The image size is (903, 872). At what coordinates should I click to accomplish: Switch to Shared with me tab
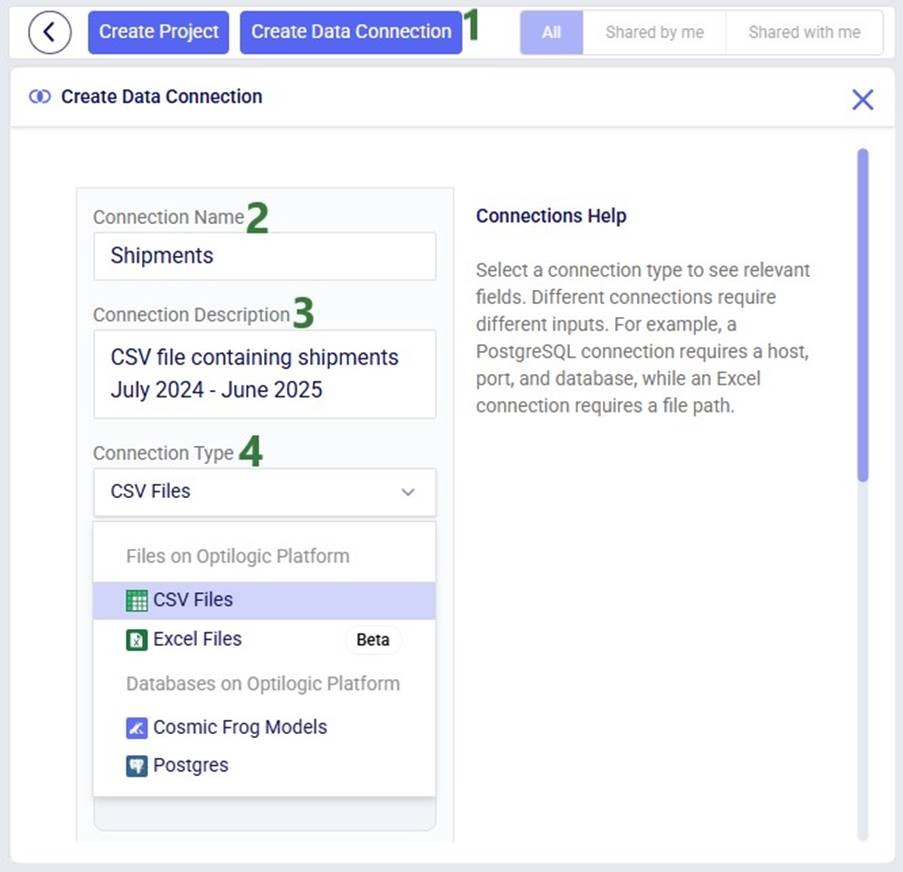[x=805, y=32]
